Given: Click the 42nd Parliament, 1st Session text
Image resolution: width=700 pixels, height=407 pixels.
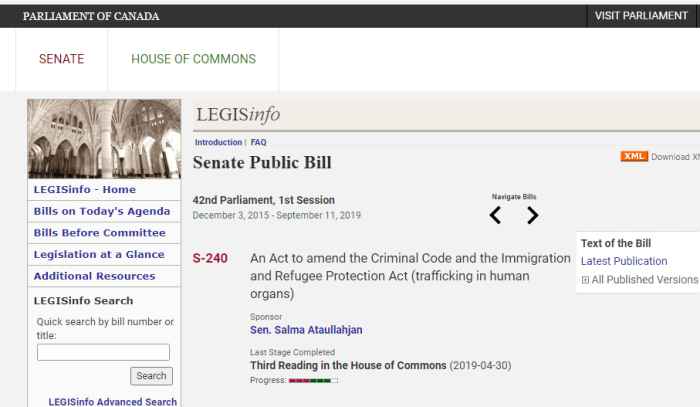Looking at the screenshot, I should pos(264,200).
